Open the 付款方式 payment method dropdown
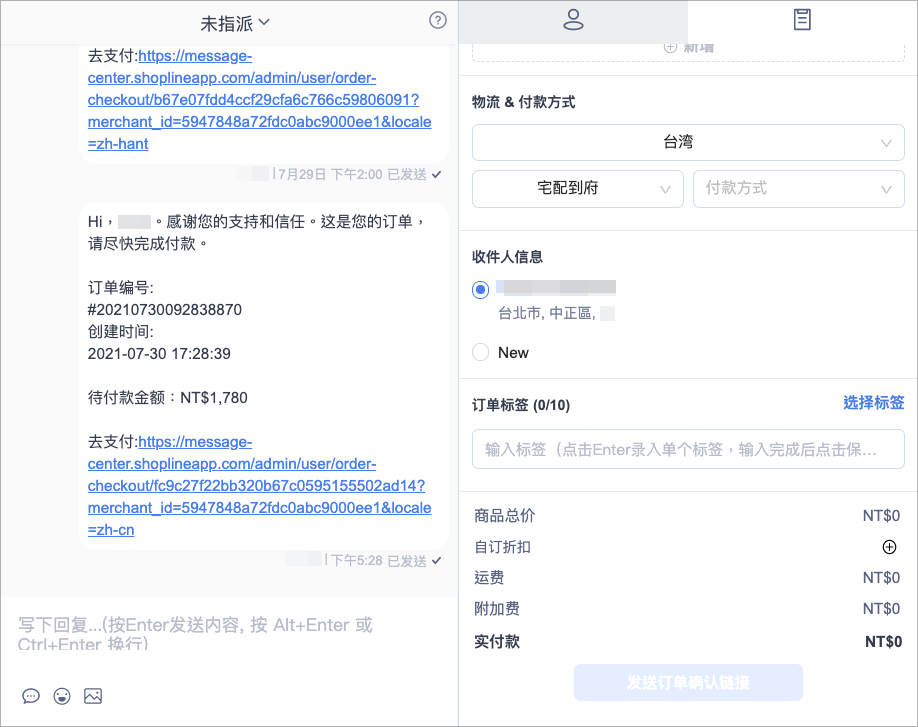The height and width of the screenshot is (727, 918). [799, 188]
